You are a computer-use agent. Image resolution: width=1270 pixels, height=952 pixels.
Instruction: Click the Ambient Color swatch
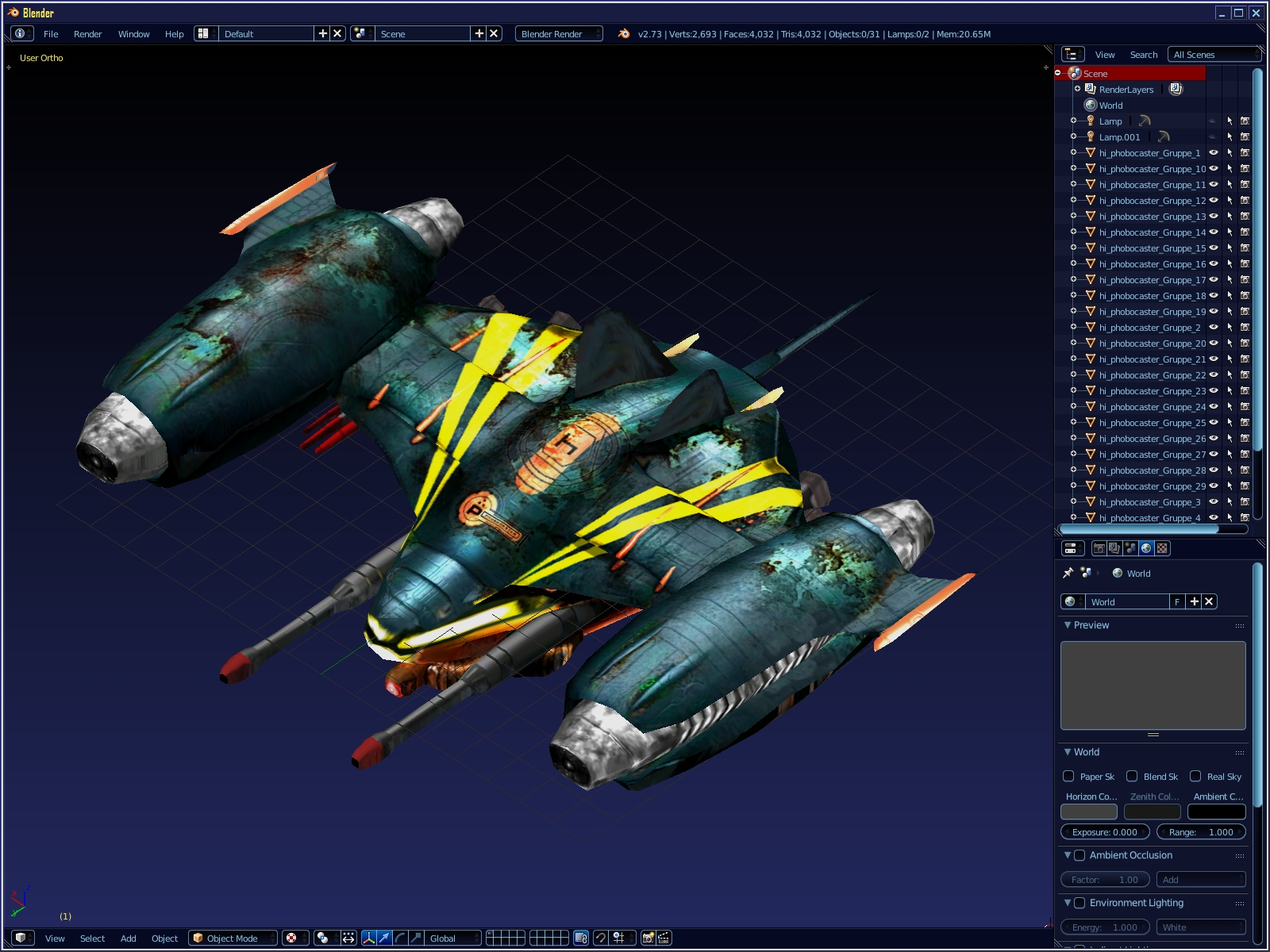click(x=1217, y=812)
